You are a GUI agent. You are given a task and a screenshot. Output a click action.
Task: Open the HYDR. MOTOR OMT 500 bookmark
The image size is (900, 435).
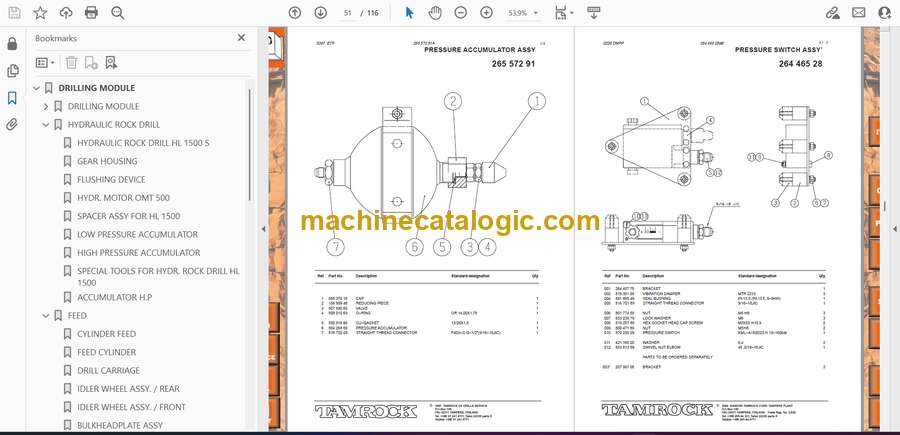click(123, 198)
